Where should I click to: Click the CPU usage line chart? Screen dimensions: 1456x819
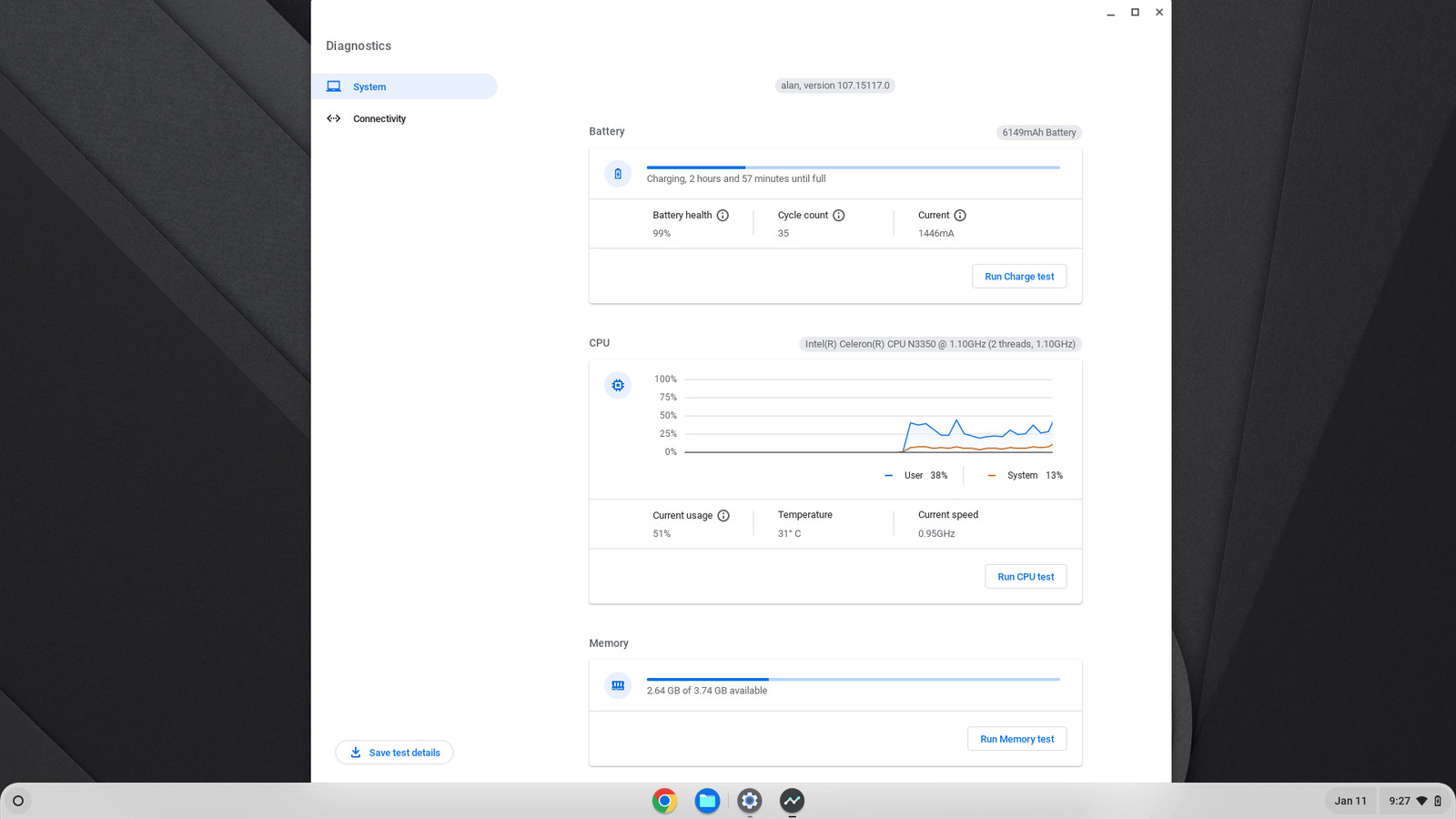(x=868, y=416)
